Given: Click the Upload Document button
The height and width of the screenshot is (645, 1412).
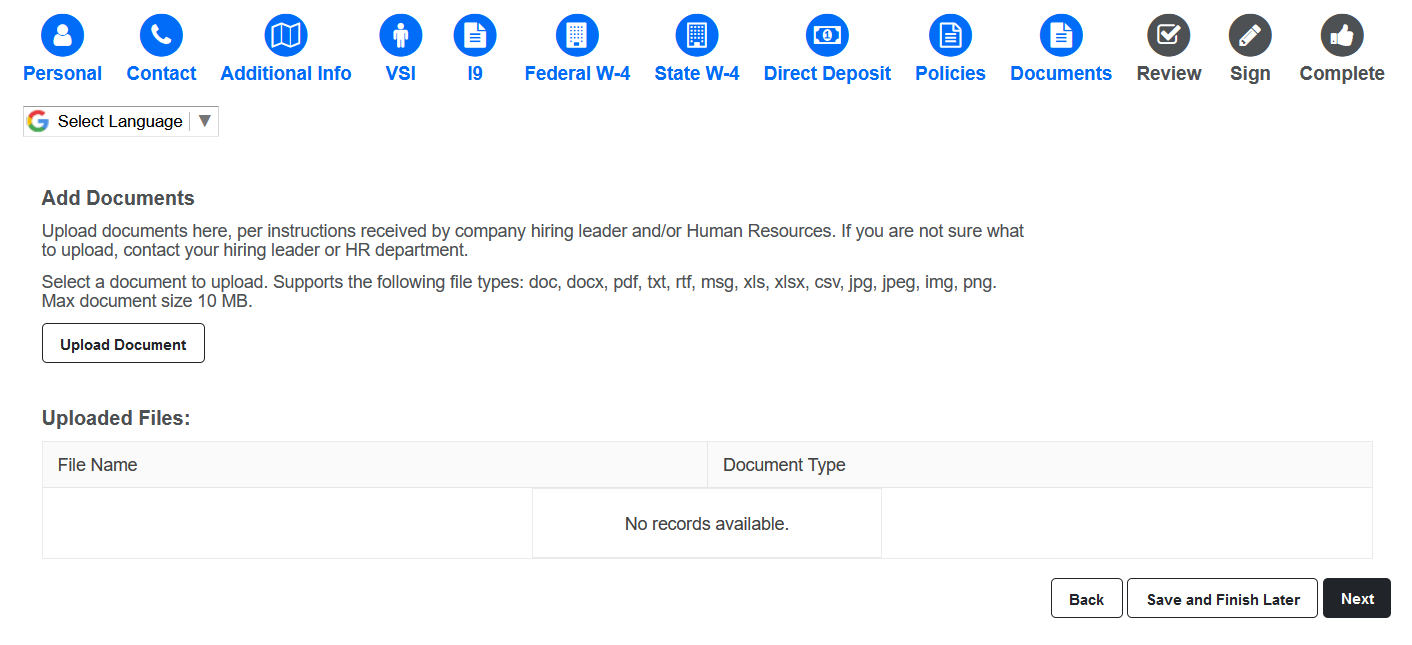Looking at the screenshot, I should click(123, 343).
